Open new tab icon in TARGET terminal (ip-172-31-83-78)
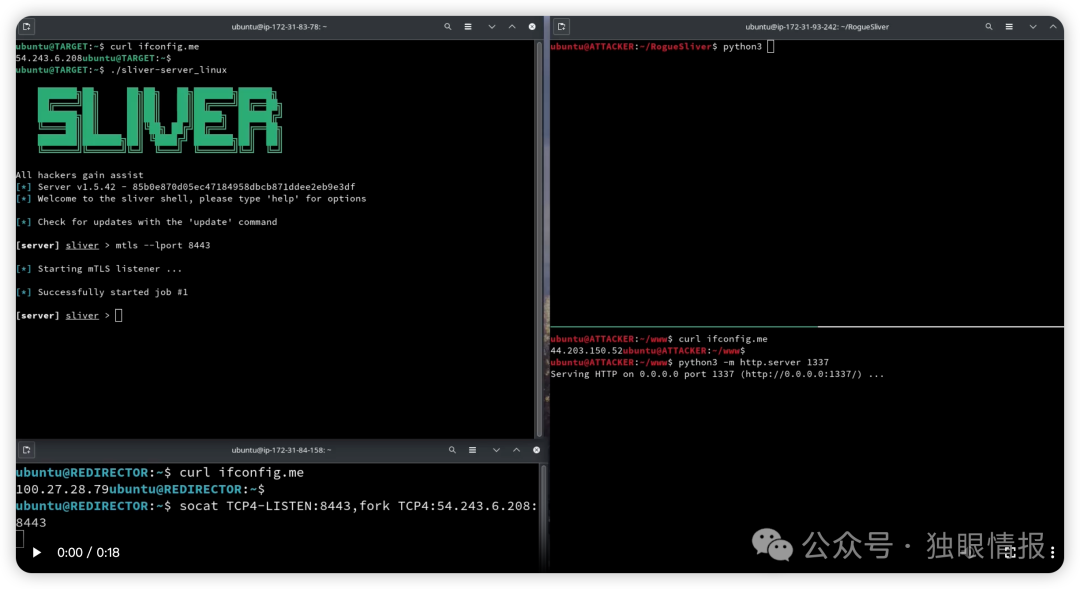Screen dimensions: 1080x589 point(26,27)
